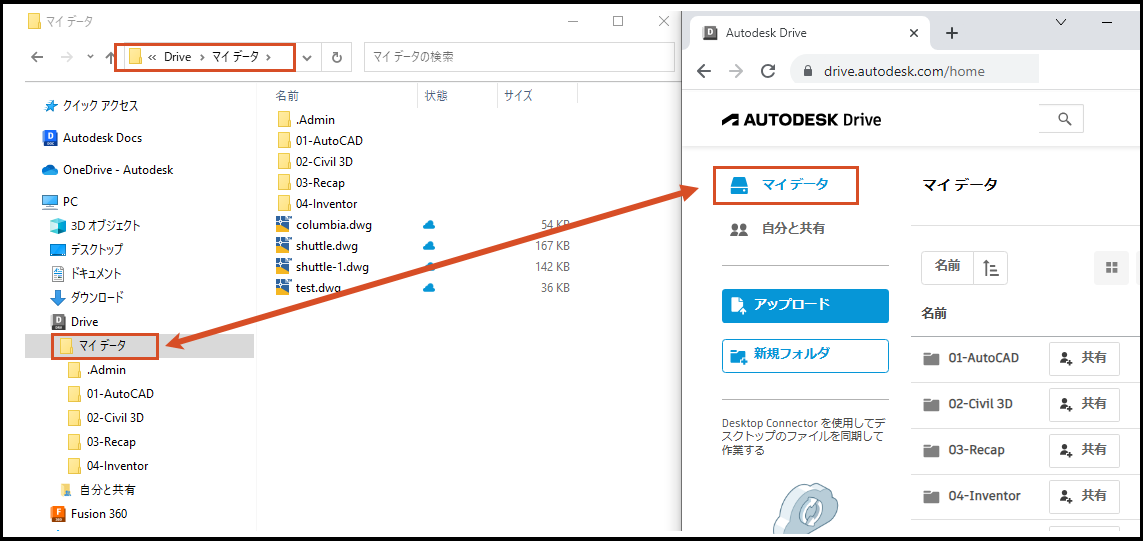1143x541 pixels.
Task: Open the browser tab search chevron
Action: (1061, 23)
